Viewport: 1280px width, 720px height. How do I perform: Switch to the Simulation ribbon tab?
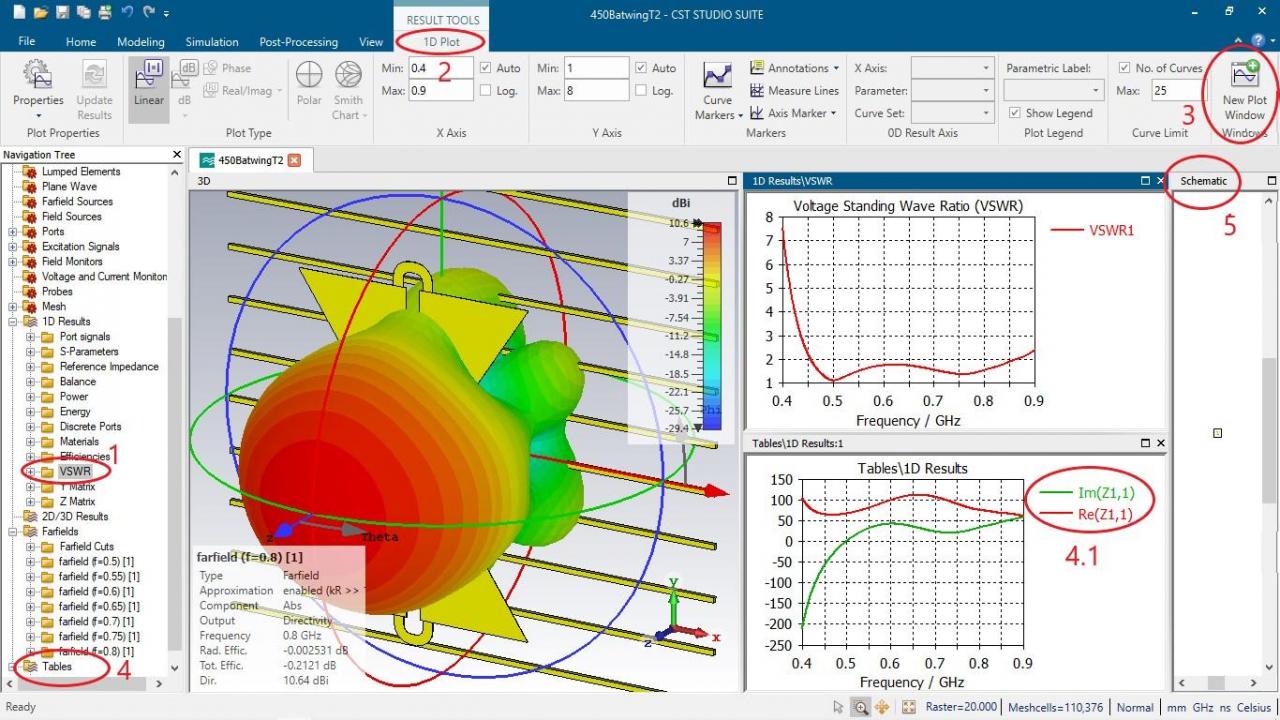[211, 42]
